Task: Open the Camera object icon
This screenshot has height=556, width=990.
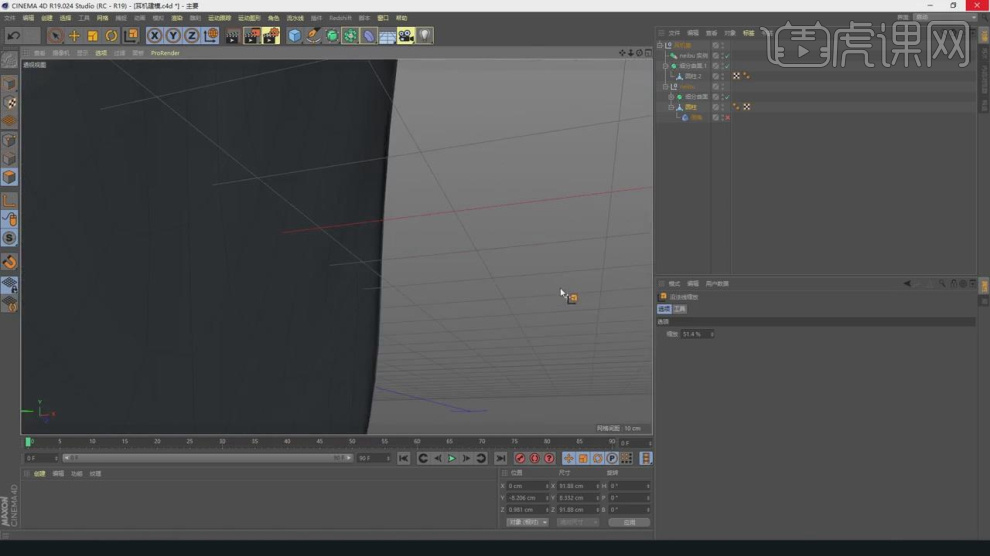Action: (x=405, y=36)
